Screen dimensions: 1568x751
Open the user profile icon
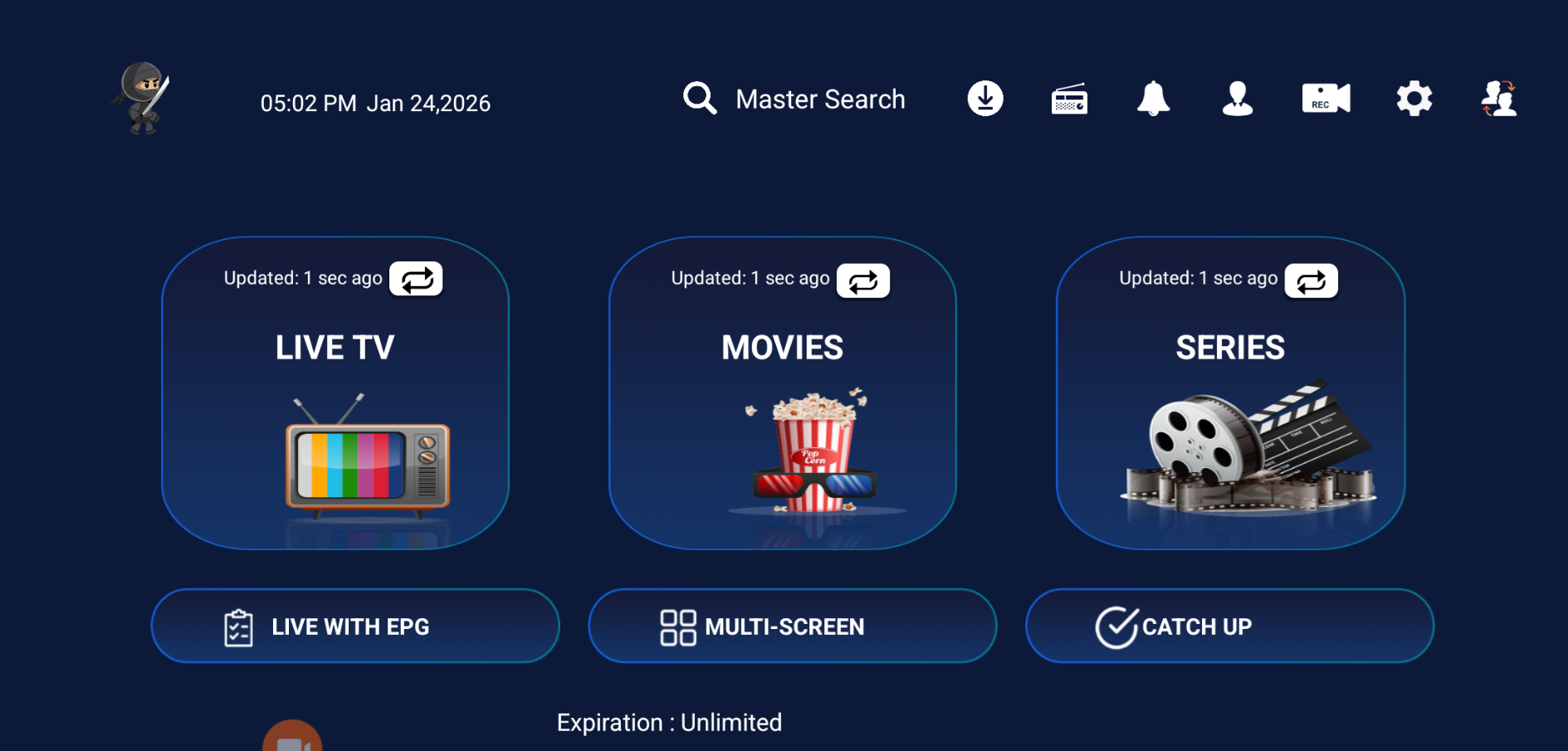click(1237, 99)
